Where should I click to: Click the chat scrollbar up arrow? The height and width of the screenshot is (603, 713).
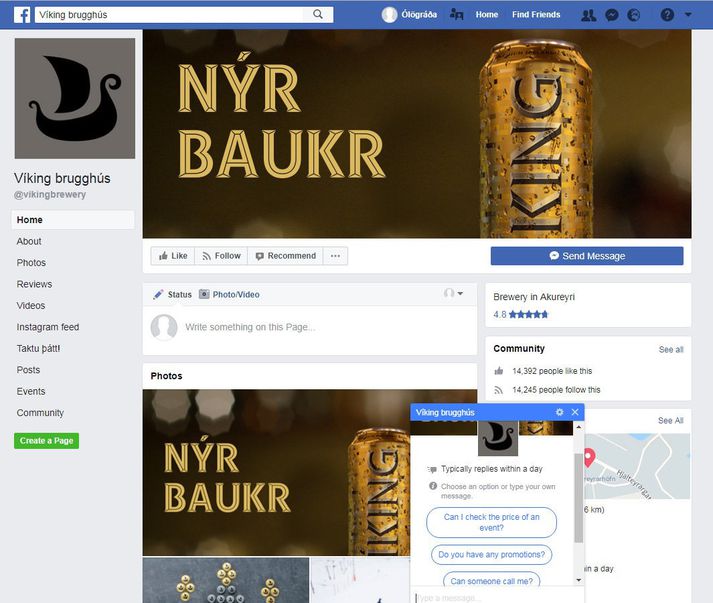(x=578, y=427)
